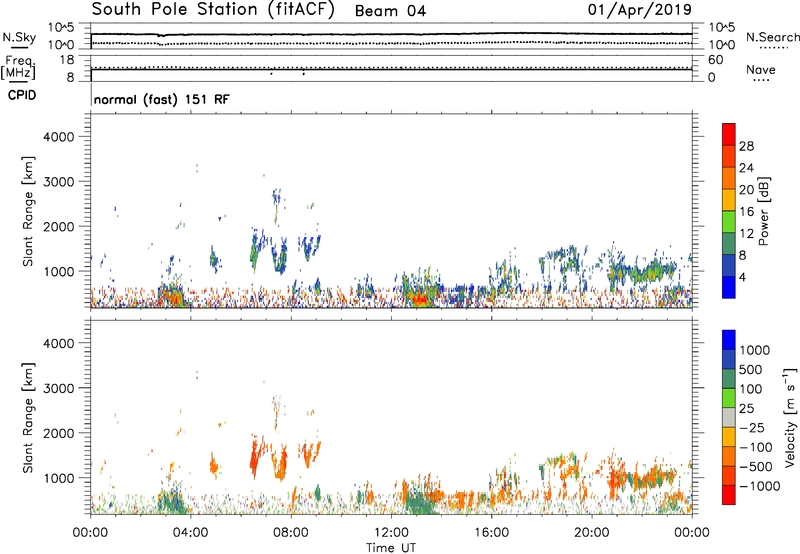Viewport: 800px width, 554px height.
Task: Click the '25' label on Velocity color bar
Action: (746, 408)
